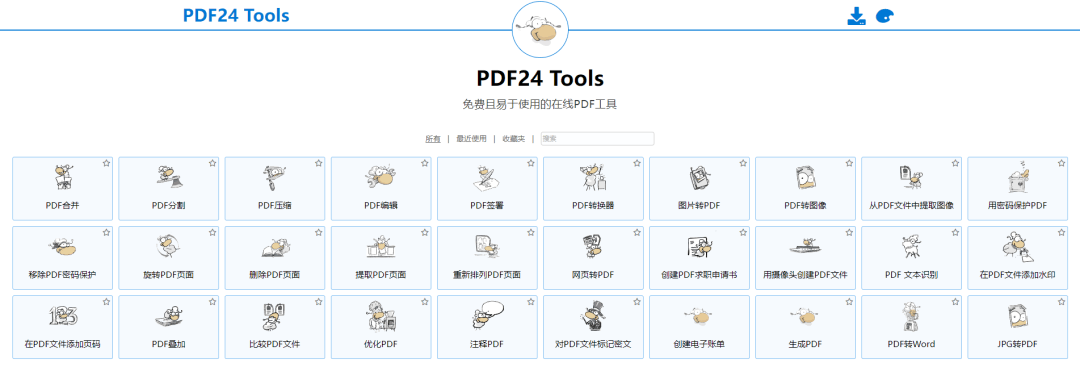Open the 从PDF文件中提取图像 tool icon
The image size is (1080, 388).
[911, 178]
